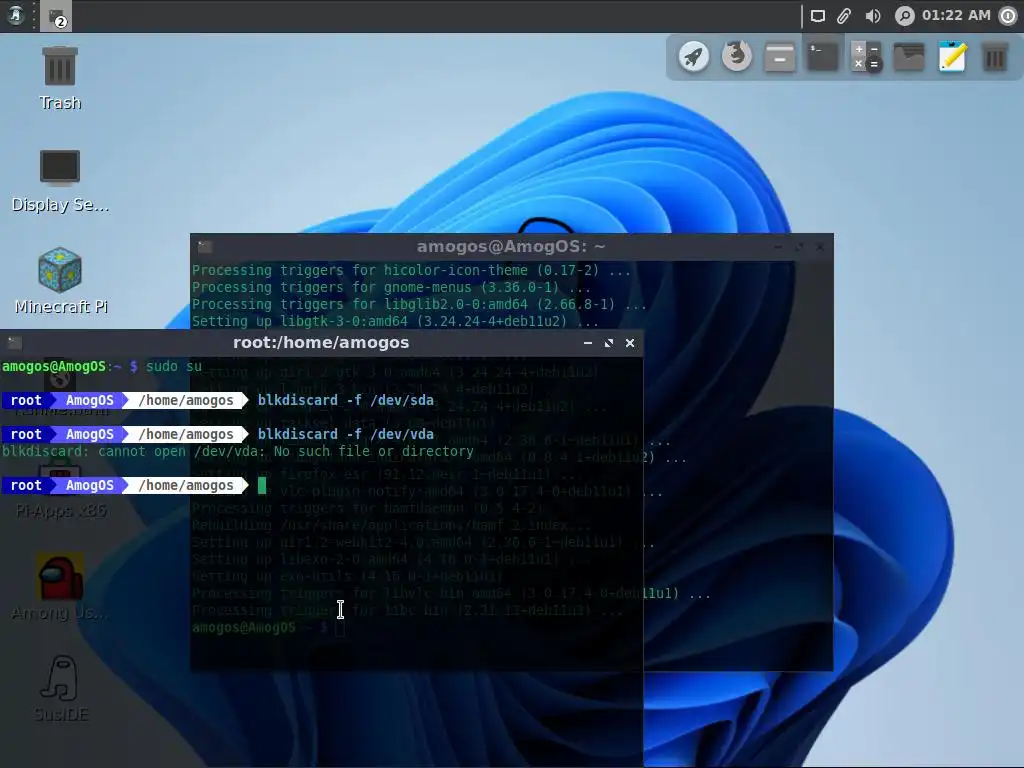
Task: Open the power session button in panel
Action: [x=1008, y=16]
